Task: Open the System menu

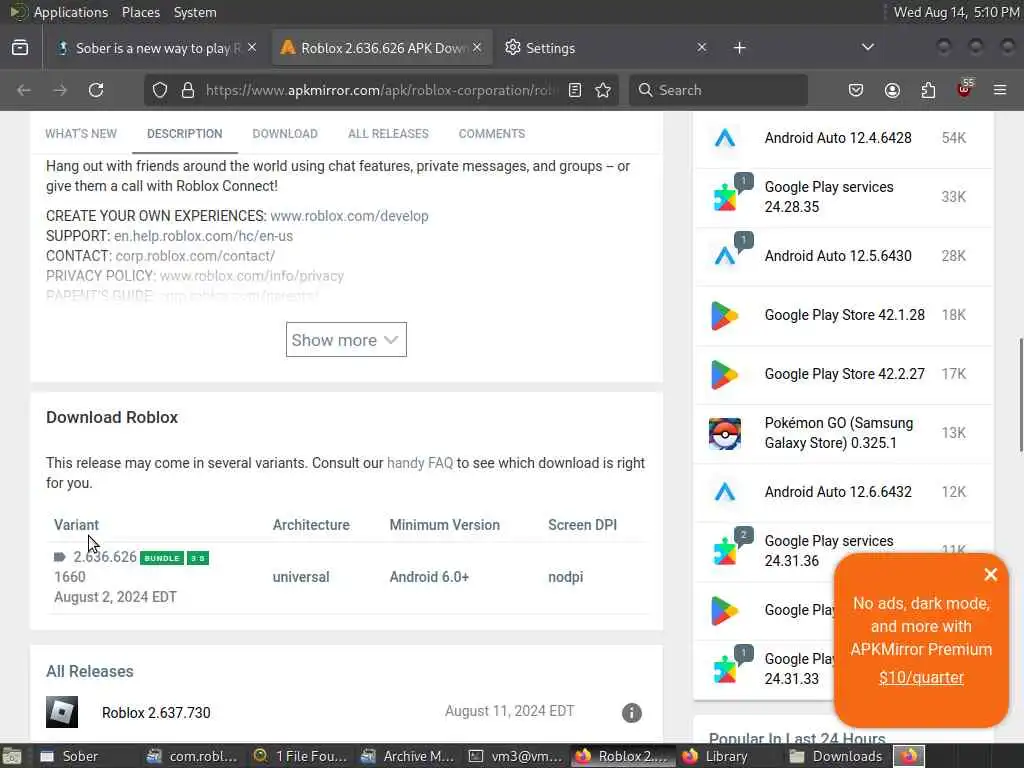Action: click(x=195, y=12)
